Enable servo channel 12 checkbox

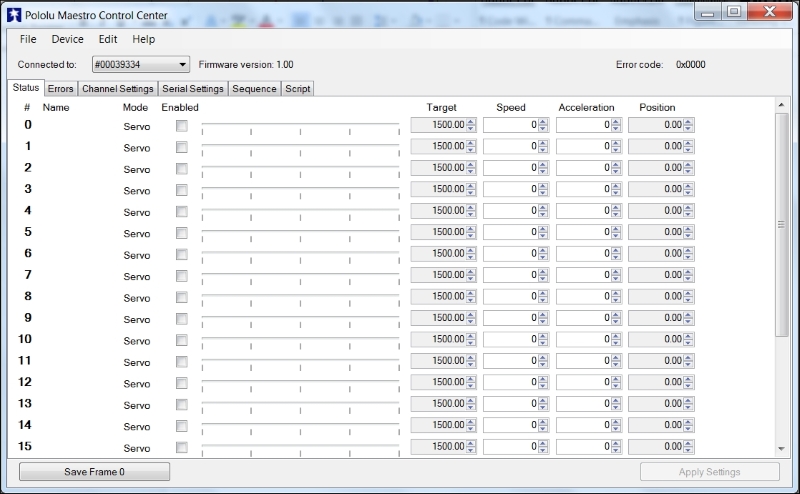(x=182, y=383)
